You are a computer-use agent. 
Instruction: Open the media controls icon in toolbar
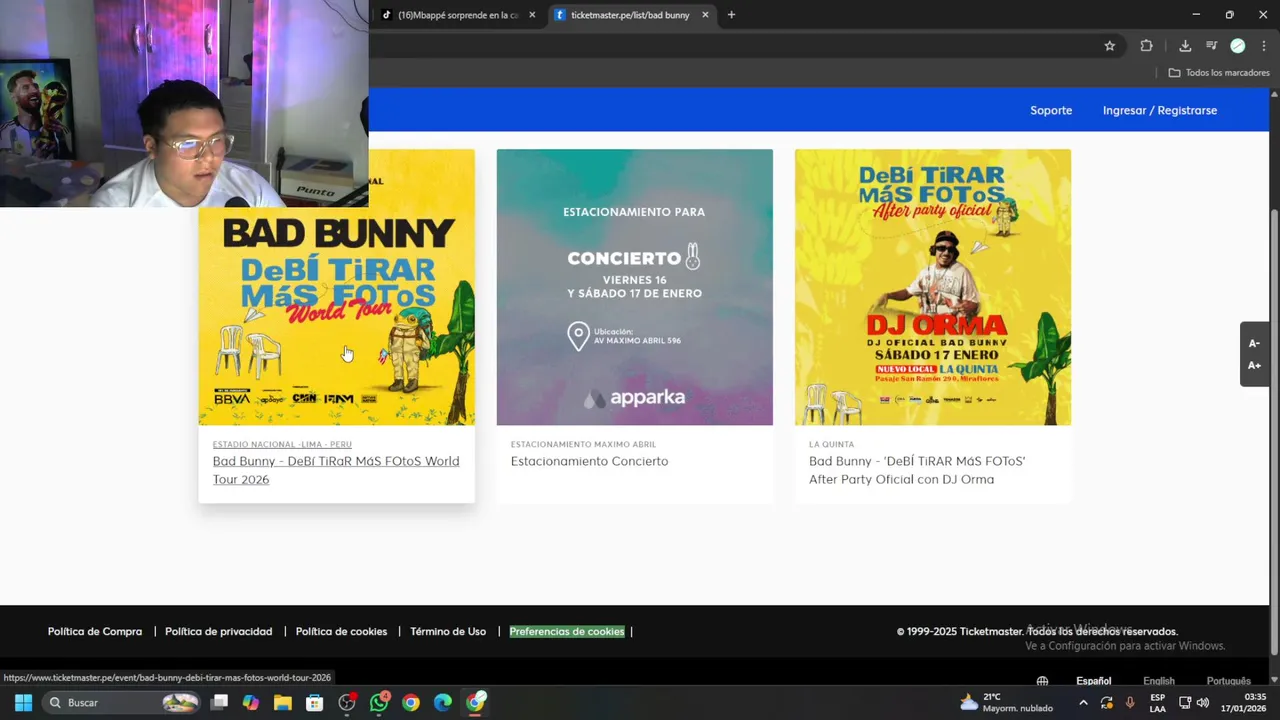click(x=1211, y=46)
